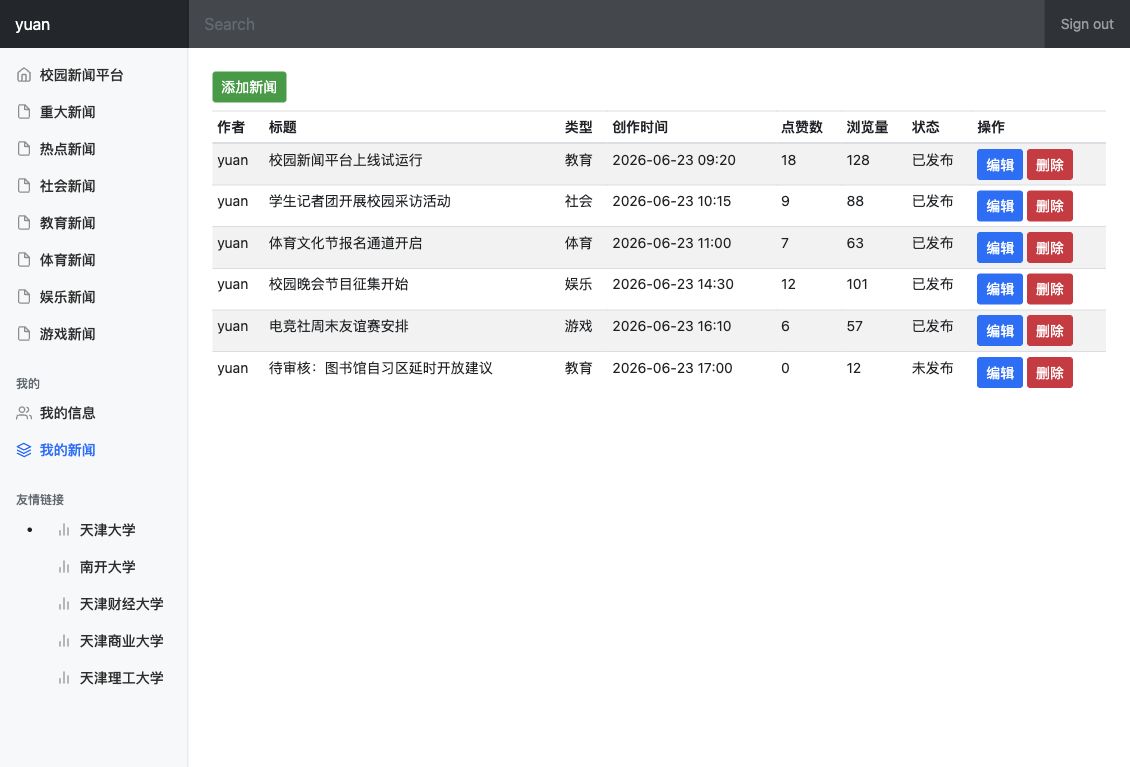Delete the 校园新闻平台上线试运行 news row
The height and width of the screenshot is (767, 1130).
click(1049, 164)
